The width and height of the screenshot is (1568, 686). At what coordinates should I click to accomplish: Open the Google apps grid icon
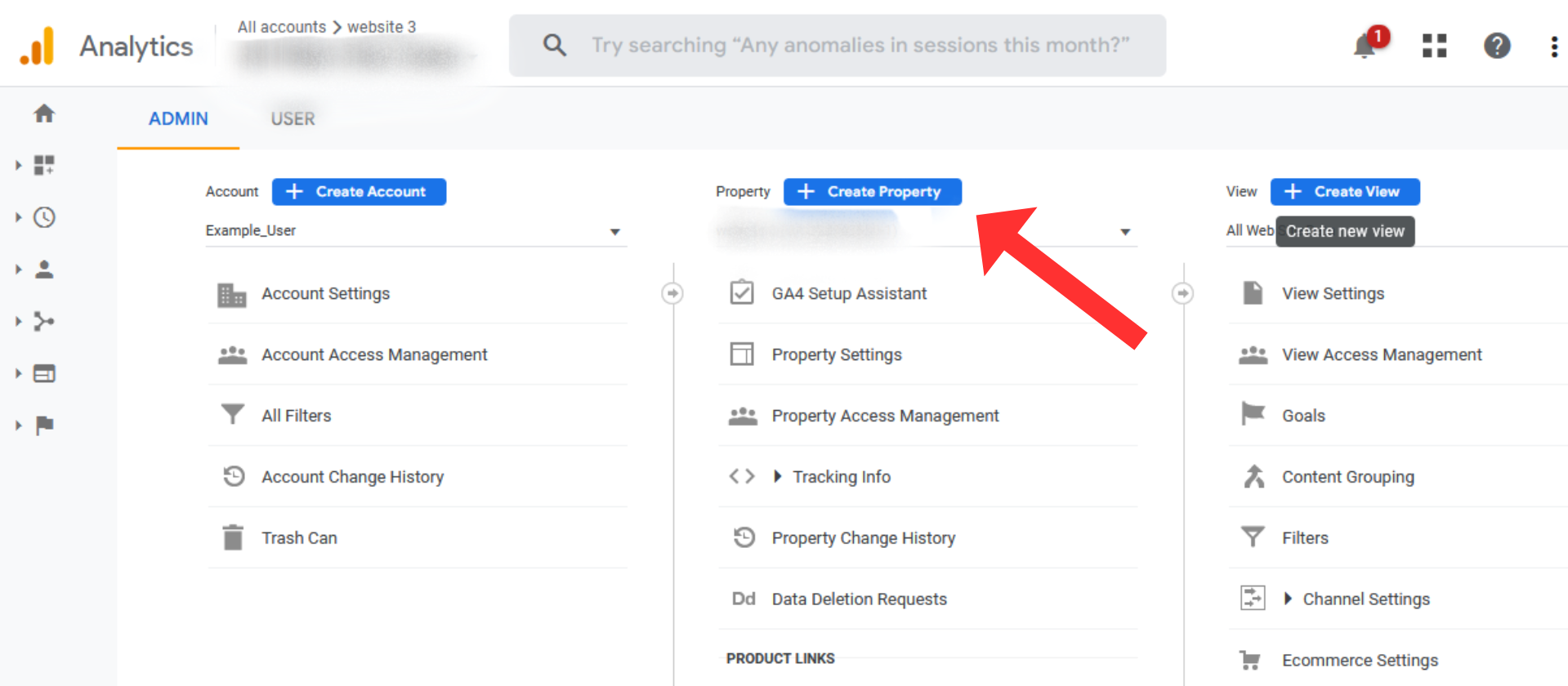[1434, 46]
